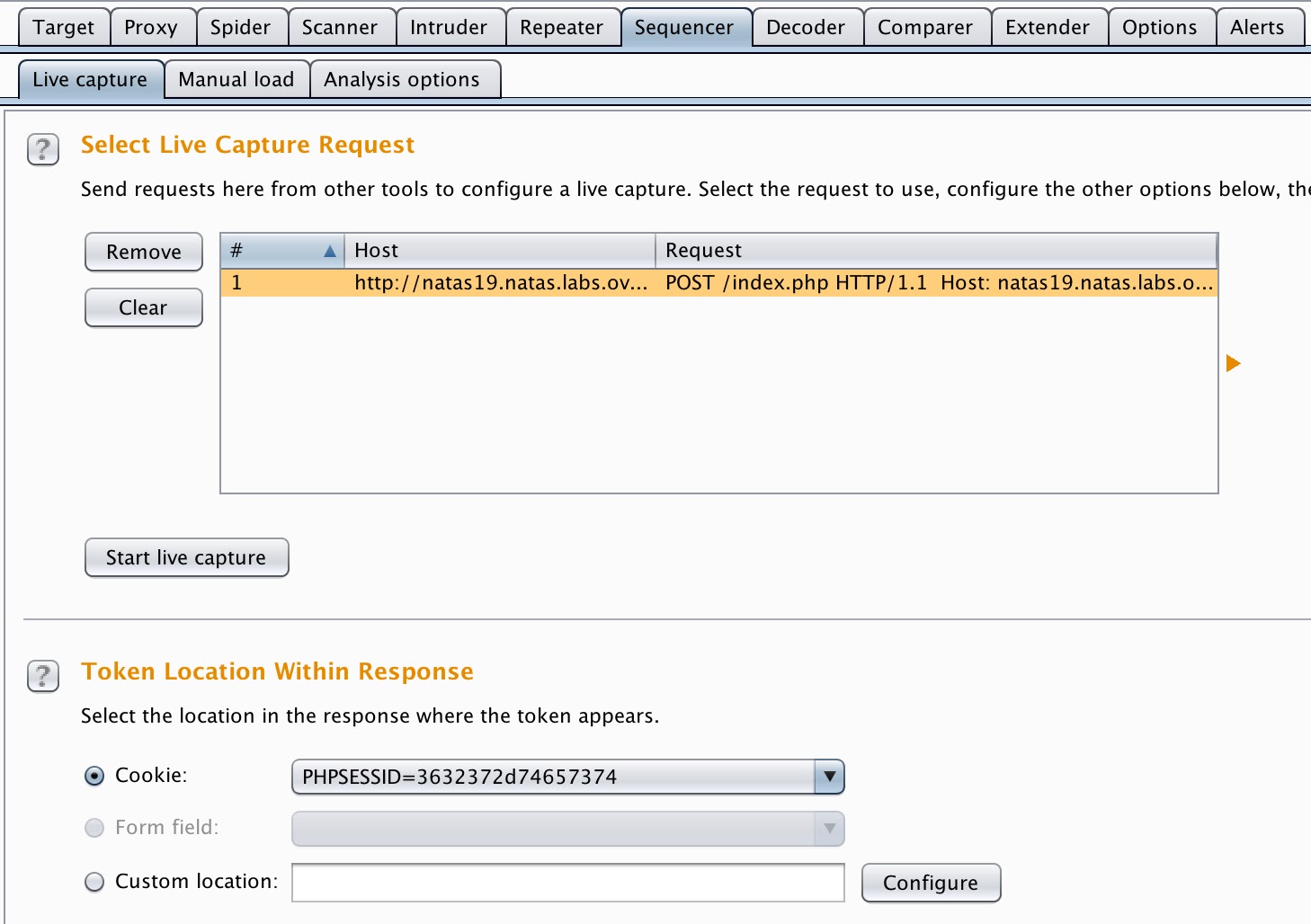Click the Remove button
The width and height of the screenshot is (1311, 924).
(x=143, y=252)
